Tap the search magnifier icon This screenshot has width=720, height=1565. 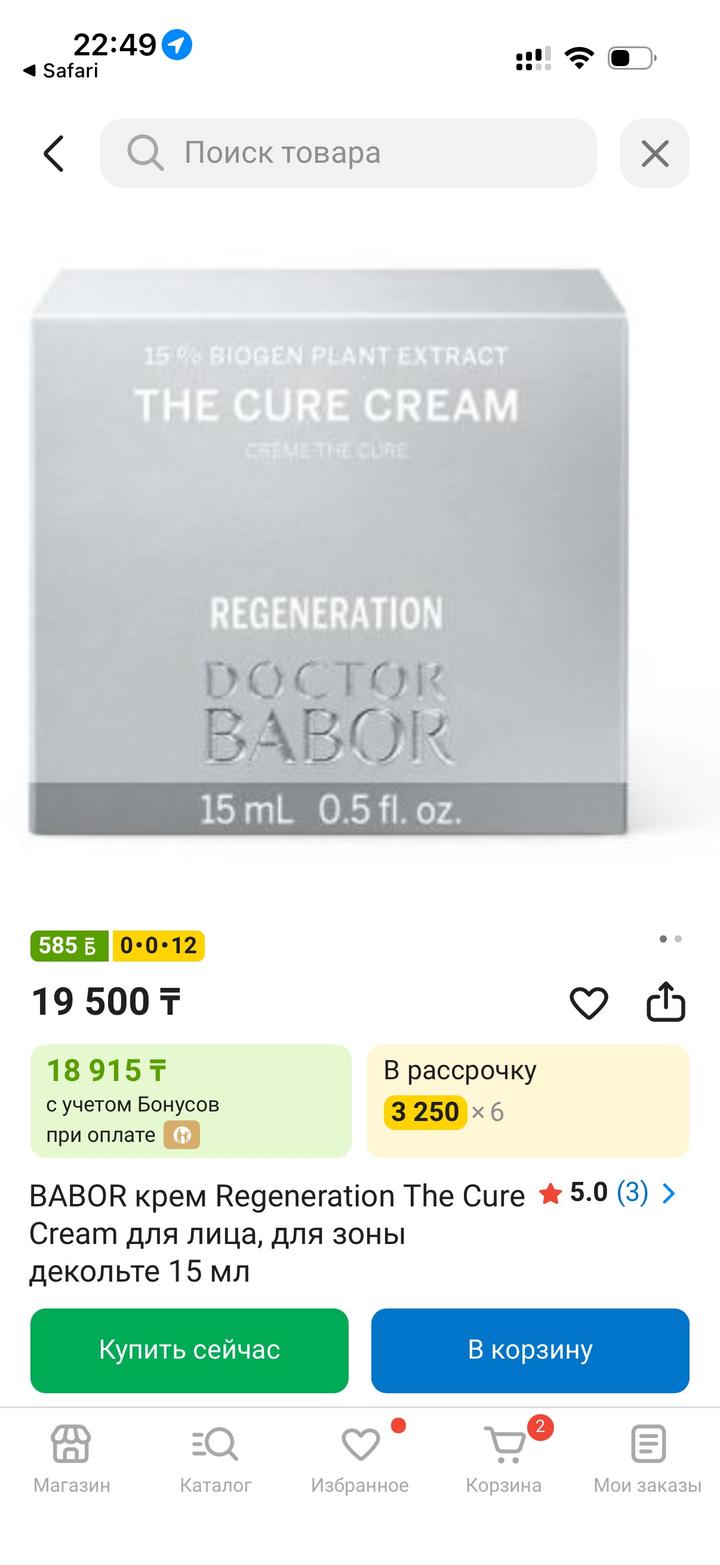(146, 154)
